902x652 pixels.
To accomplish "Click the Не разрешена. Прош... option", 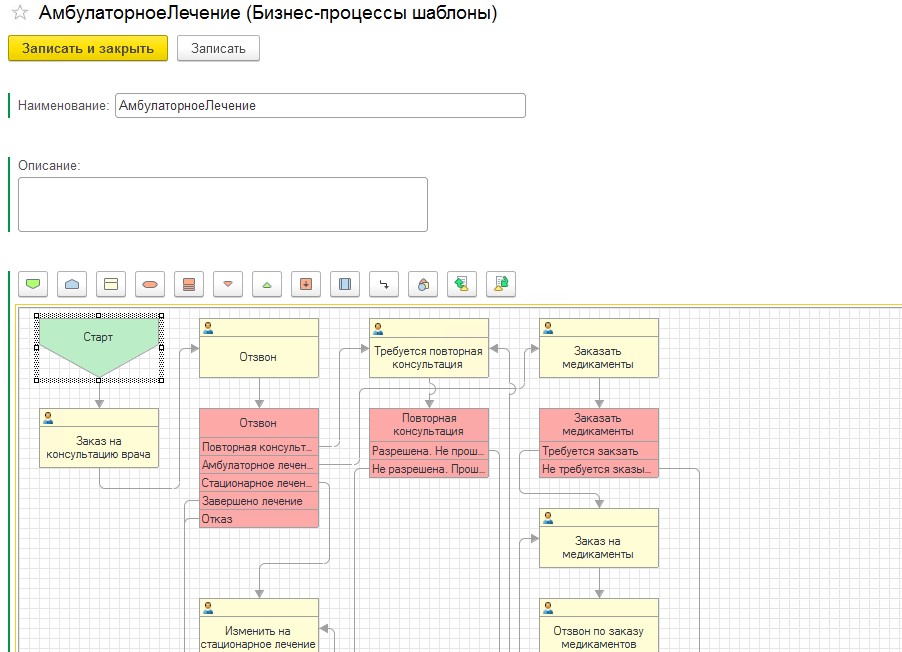I will [429, 468].
